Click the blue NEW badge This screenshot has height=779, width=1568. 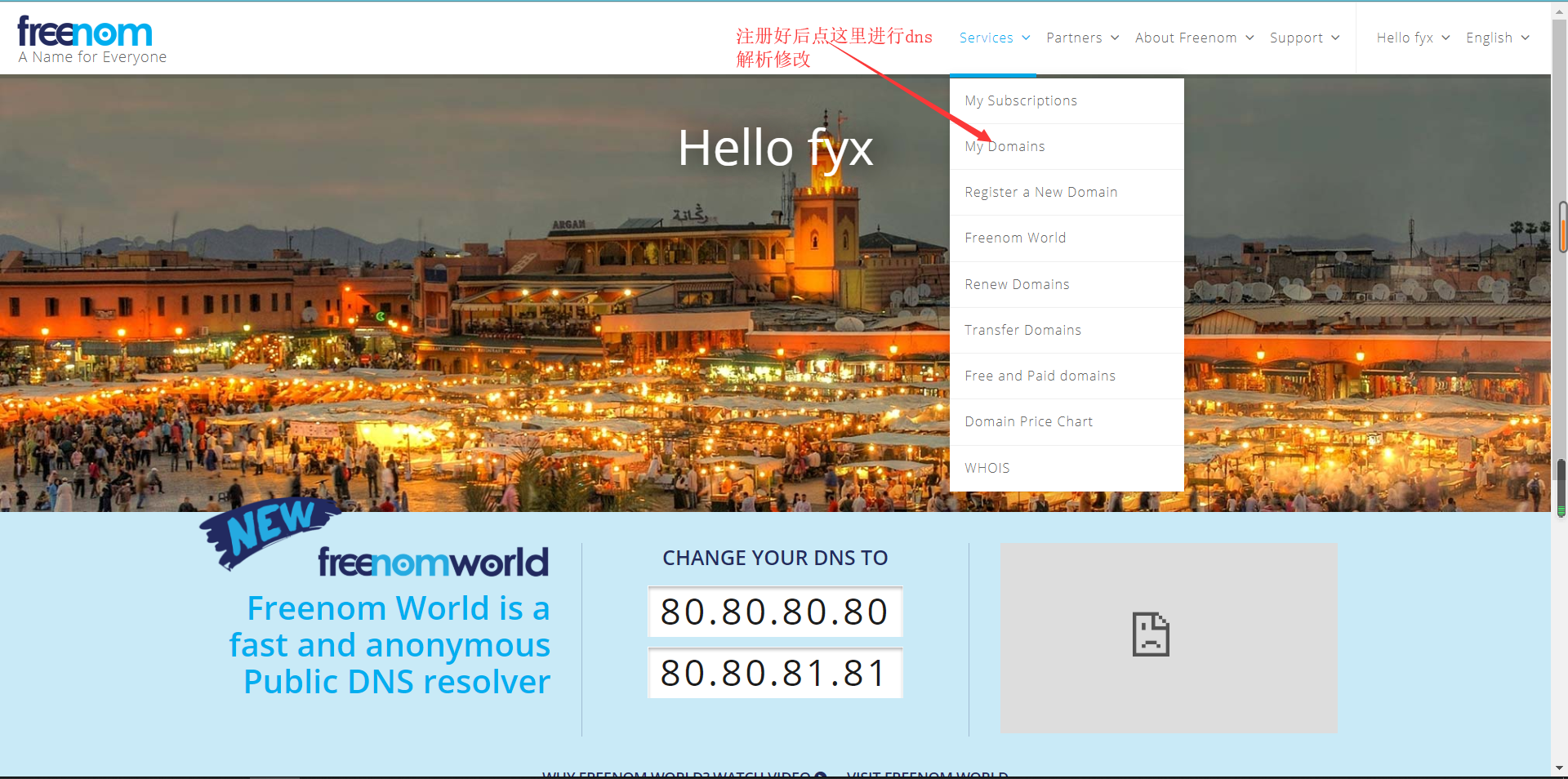point(269,528)
